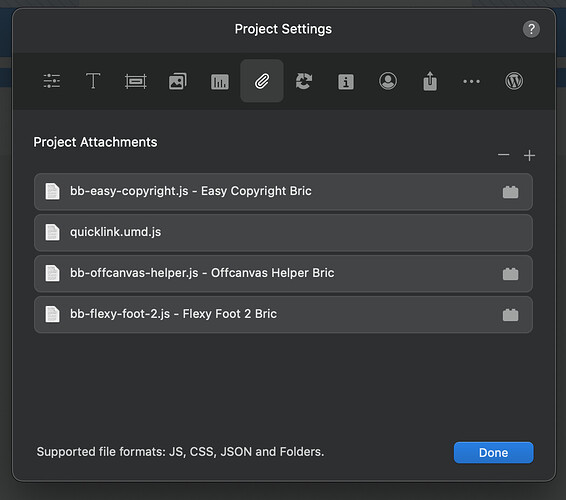Screen dimensions: 566x500
Task: Open the user account settings tab
Action: [388, 81]
